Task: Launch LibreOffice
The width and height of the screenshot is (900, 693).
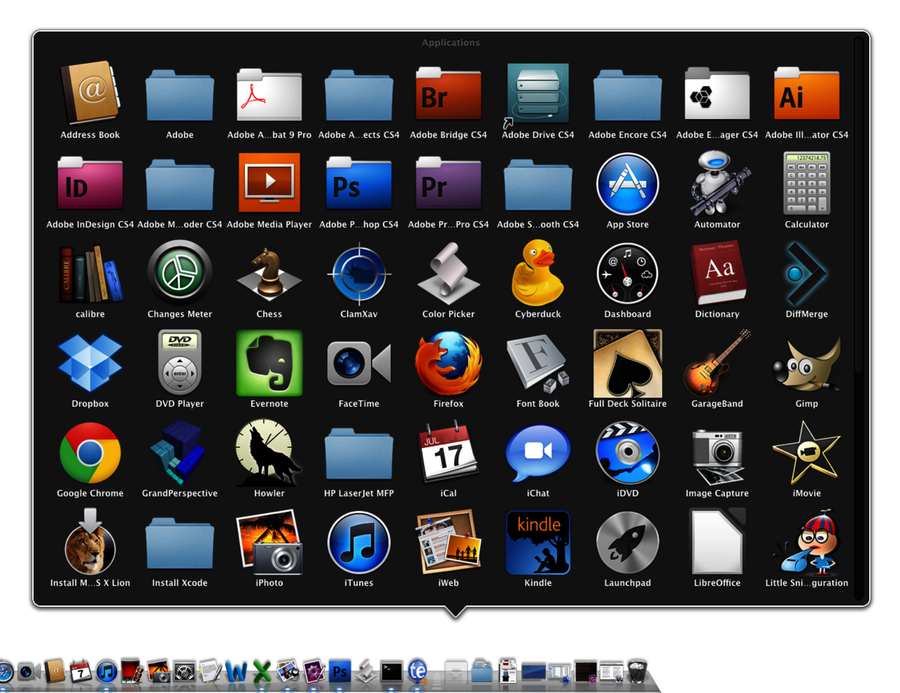Action: pos(717,541)
